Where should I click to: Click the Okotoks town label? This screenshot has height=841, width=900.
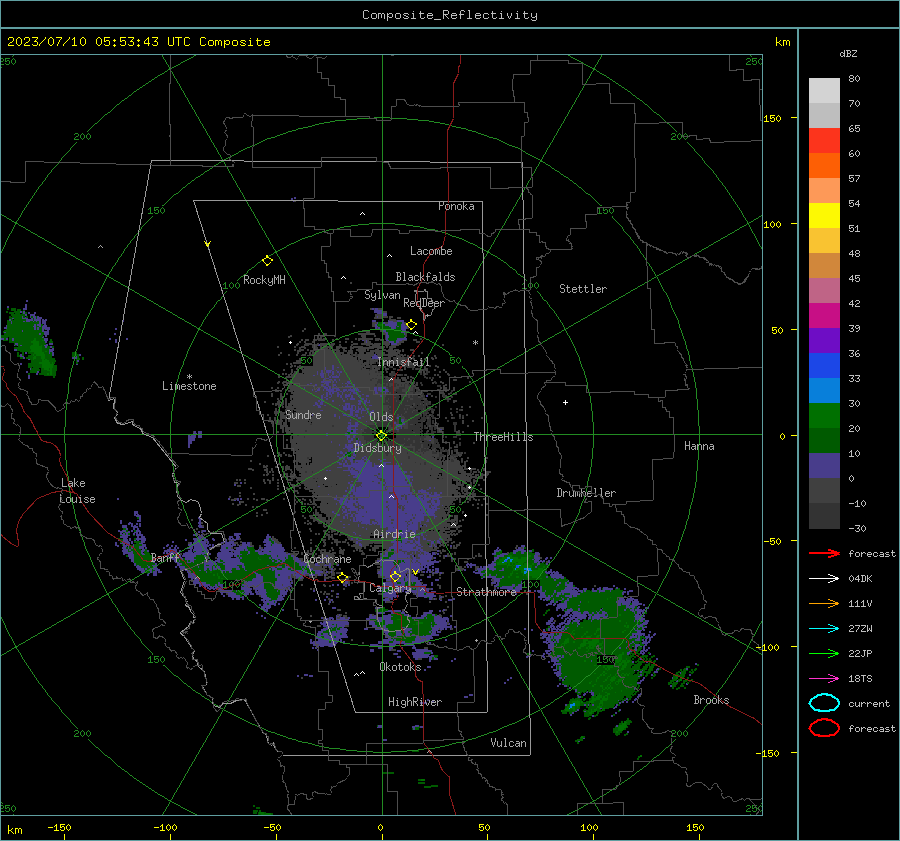coord(400,667)
